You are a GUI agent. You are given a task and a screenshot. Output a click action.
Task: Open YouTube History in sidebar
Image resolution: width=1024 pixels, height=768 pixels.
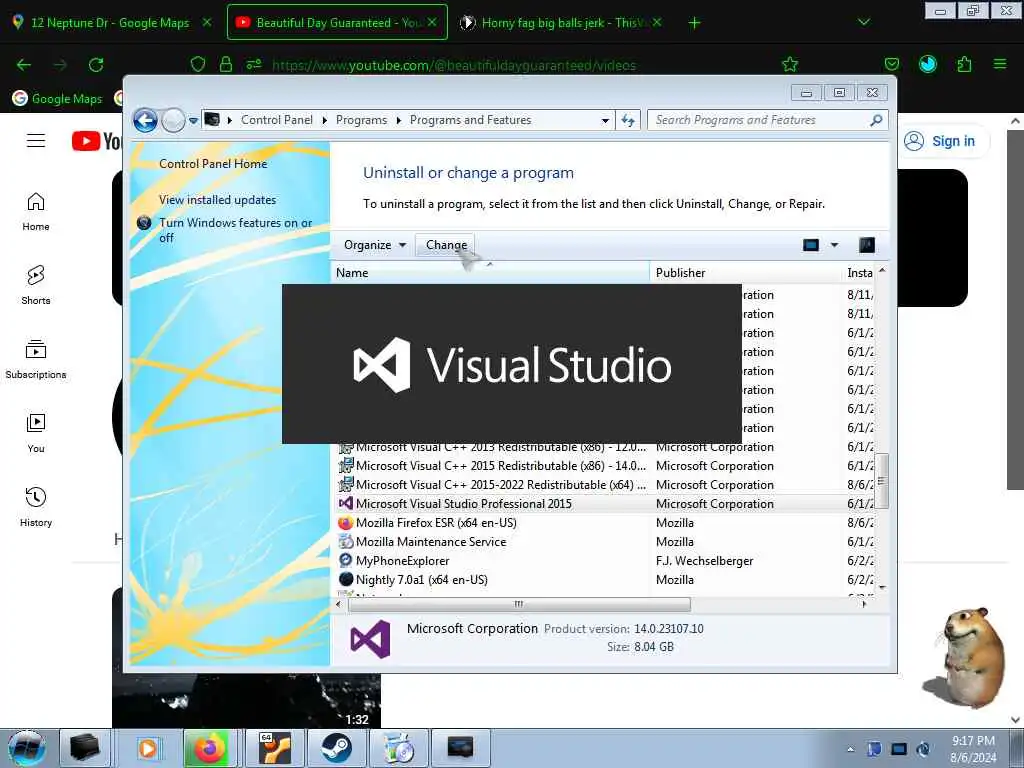pos(36,507)
